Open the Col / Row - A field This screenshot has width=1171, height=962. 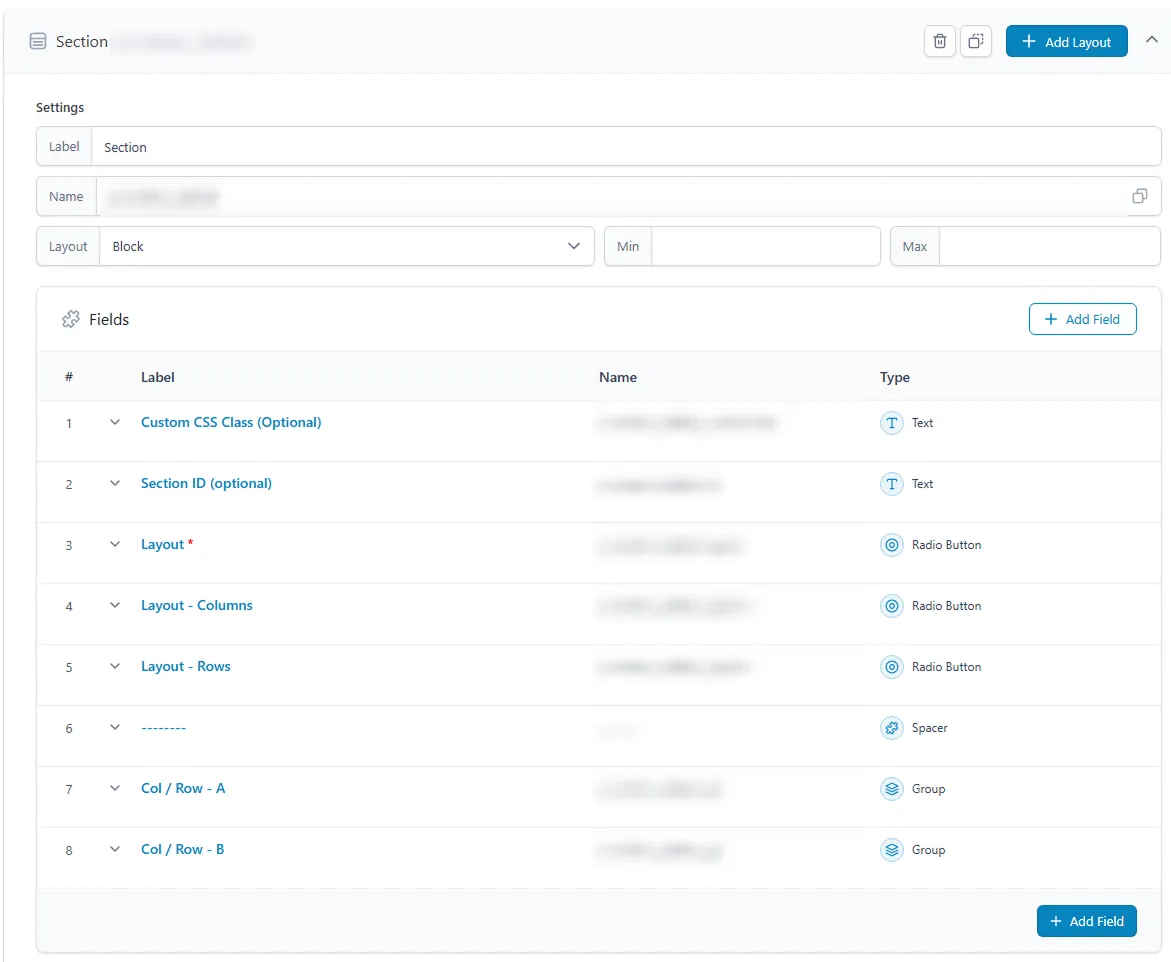pyautogui.click(x=183, y=788)
